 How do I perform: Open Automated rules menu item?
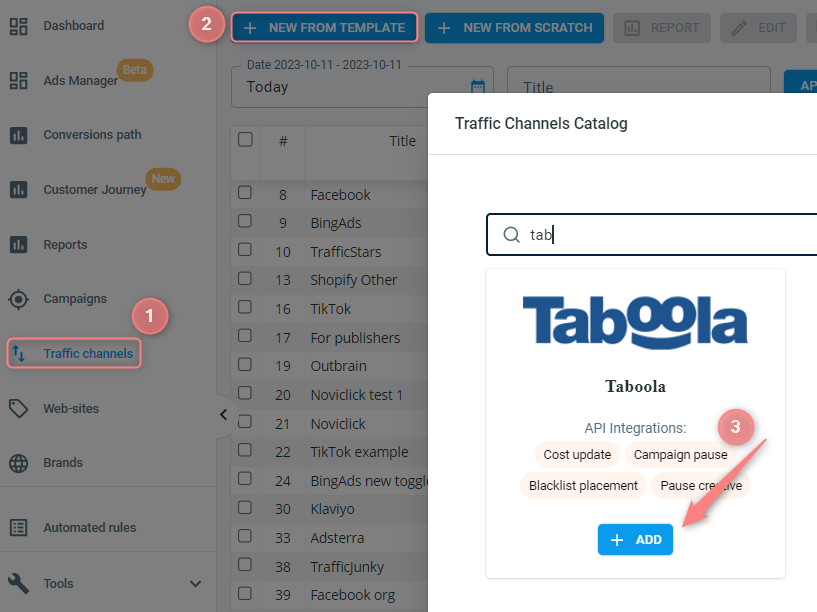click(x=90, y=528)
